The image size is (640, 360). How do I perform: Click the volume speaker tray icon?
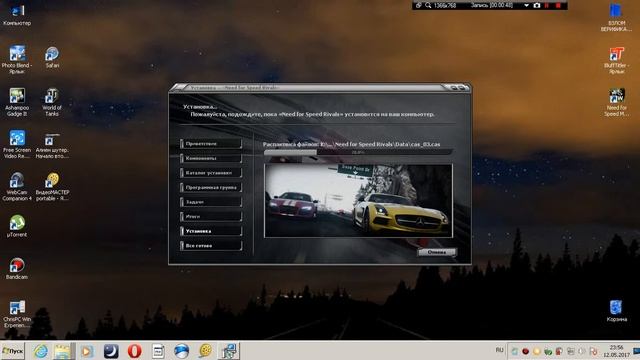(x=582, y=351)
